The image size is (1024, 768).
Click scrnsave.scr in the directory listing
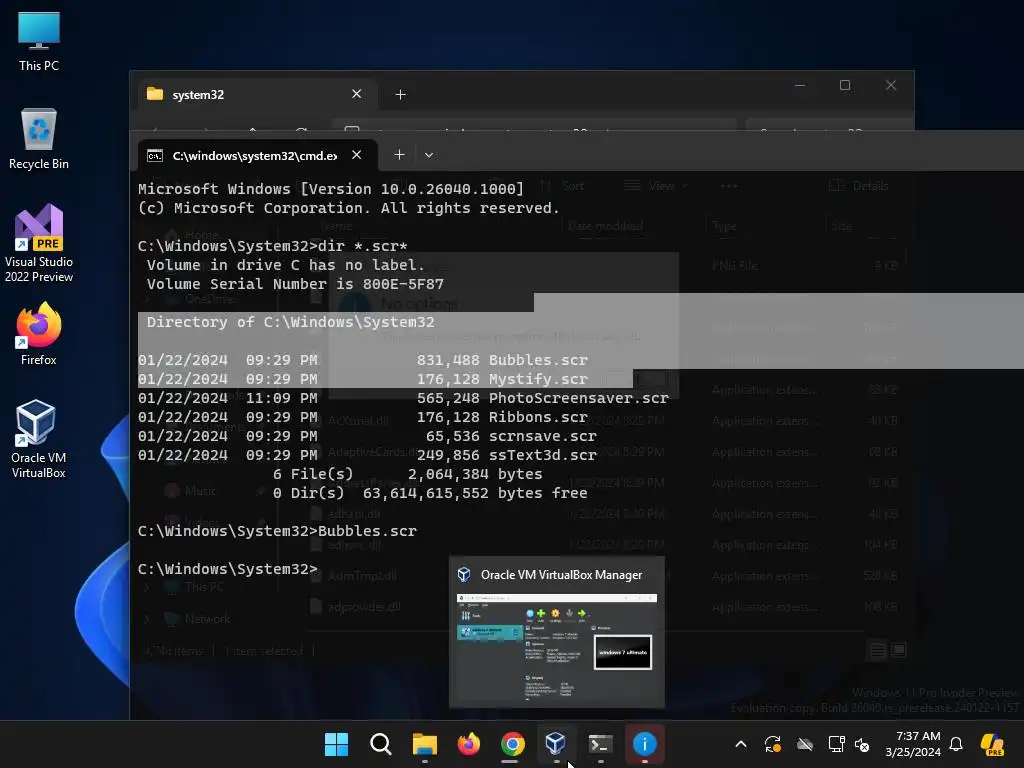tap(543, 436)
